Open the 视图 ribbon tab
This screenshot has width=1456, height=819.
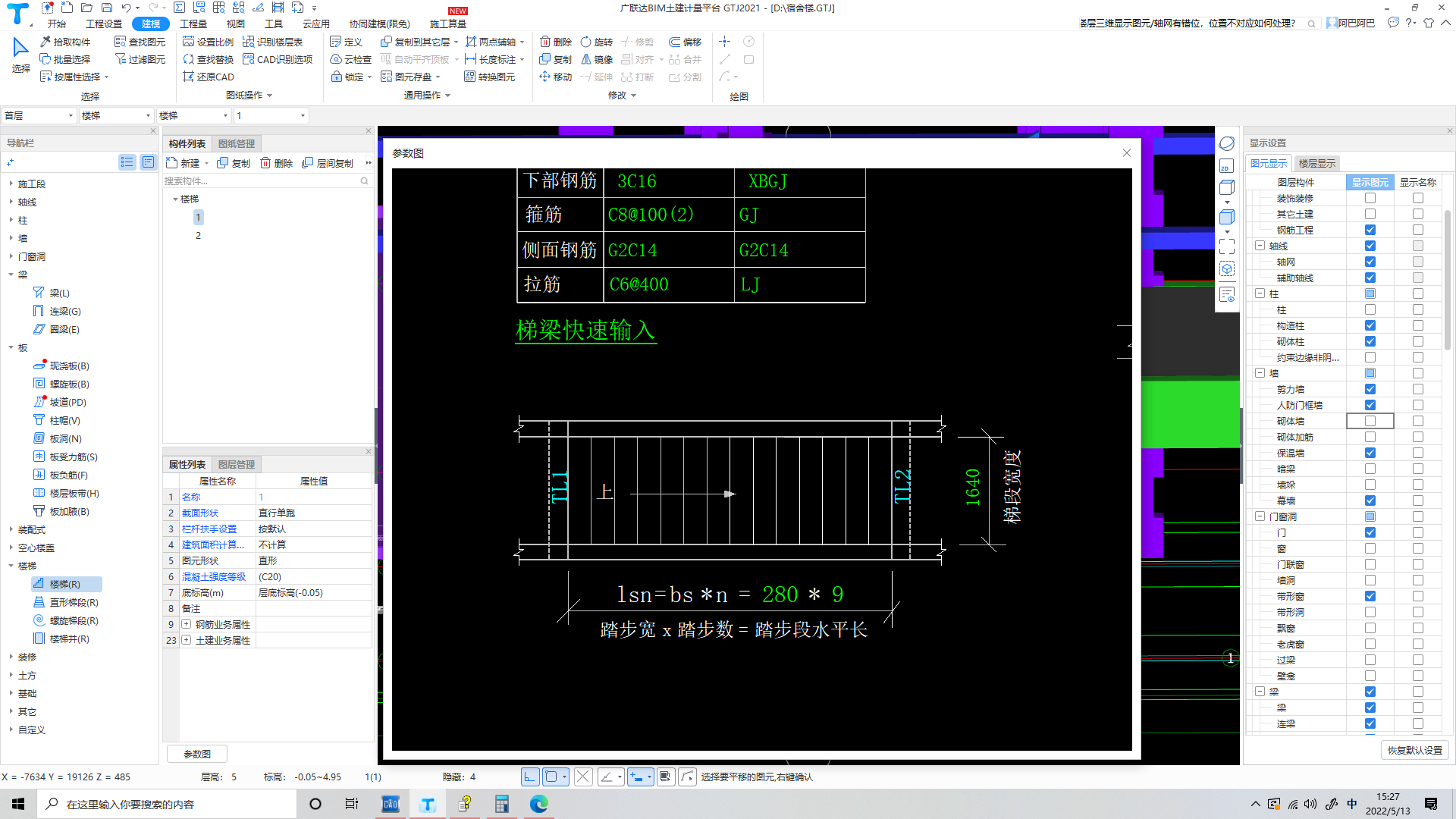click(x=236, y=24)
